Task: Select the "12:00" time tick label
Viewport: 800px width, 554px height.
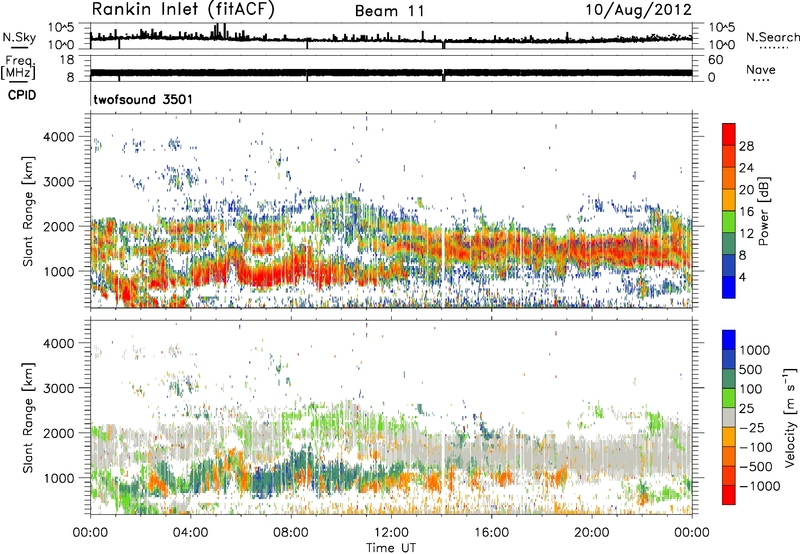Action: point(391,533)
